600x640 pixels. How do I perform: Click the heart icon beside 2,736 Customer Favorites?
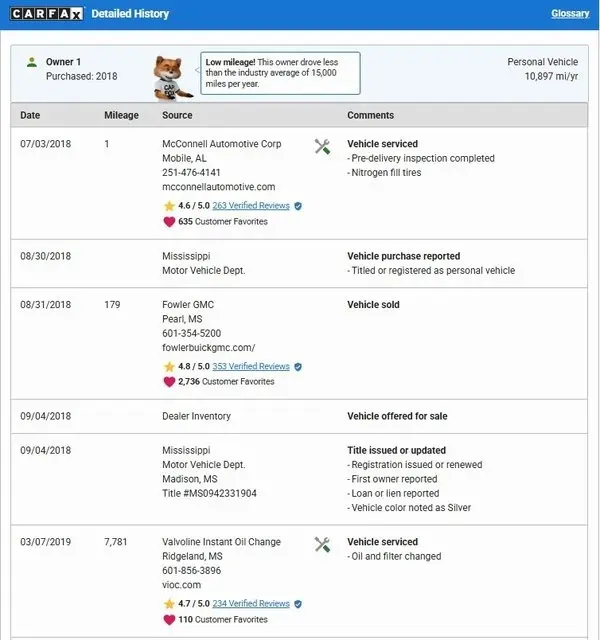(x=169, y=381)
